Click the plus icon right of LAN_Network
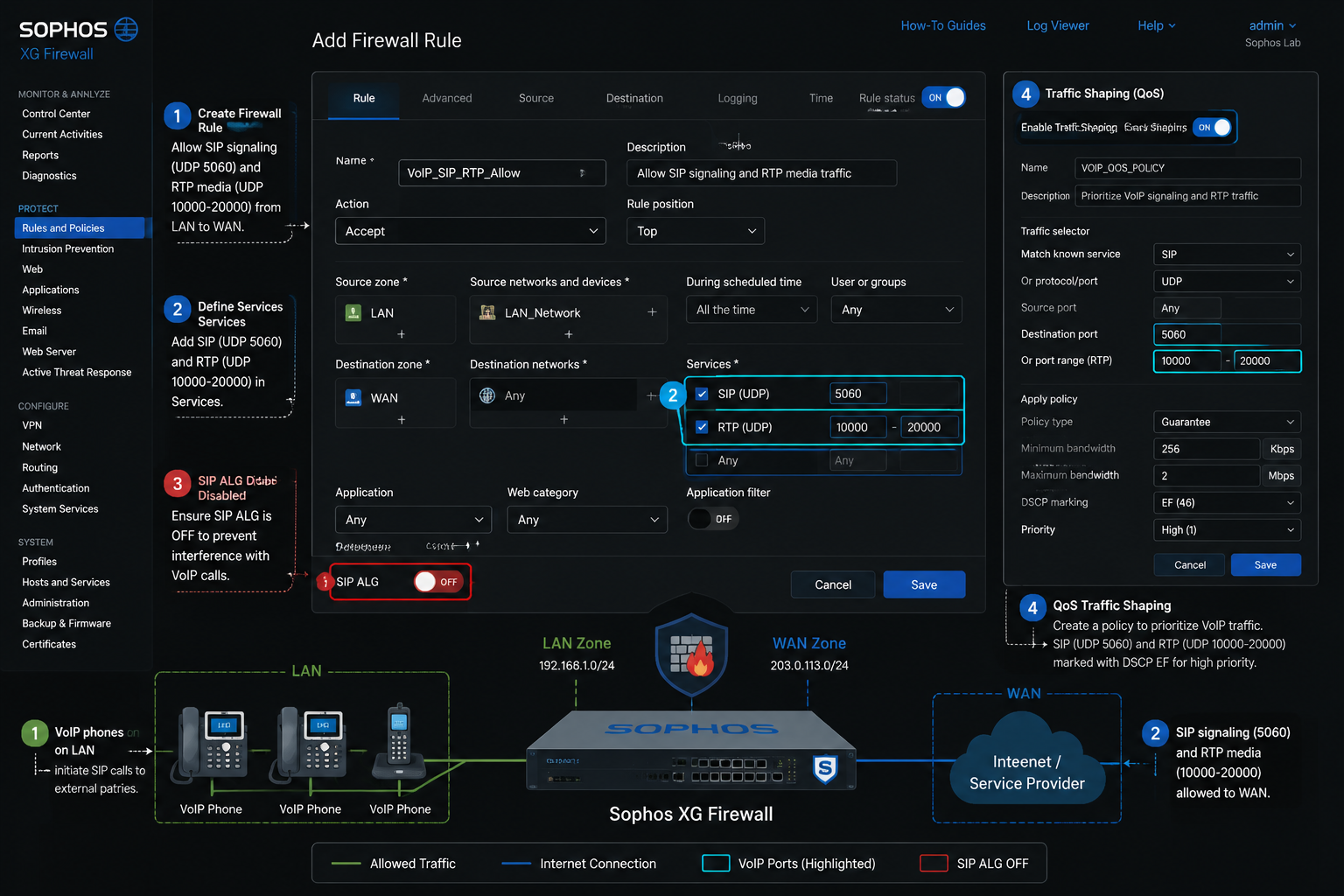This screenshot has width=1344, height=896. point(652,312)
